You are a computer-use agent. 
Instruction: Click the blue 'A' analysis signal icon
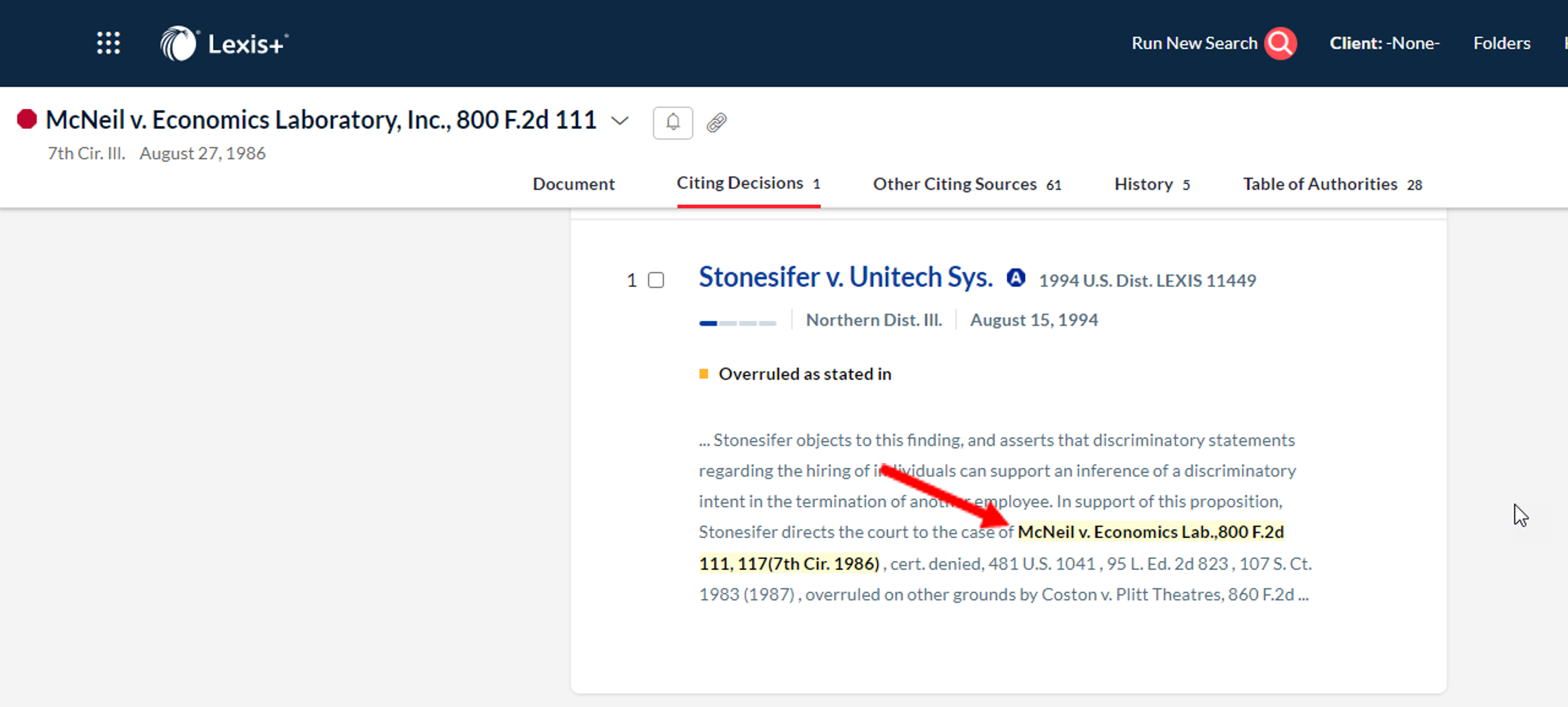tap(1015, 278)
